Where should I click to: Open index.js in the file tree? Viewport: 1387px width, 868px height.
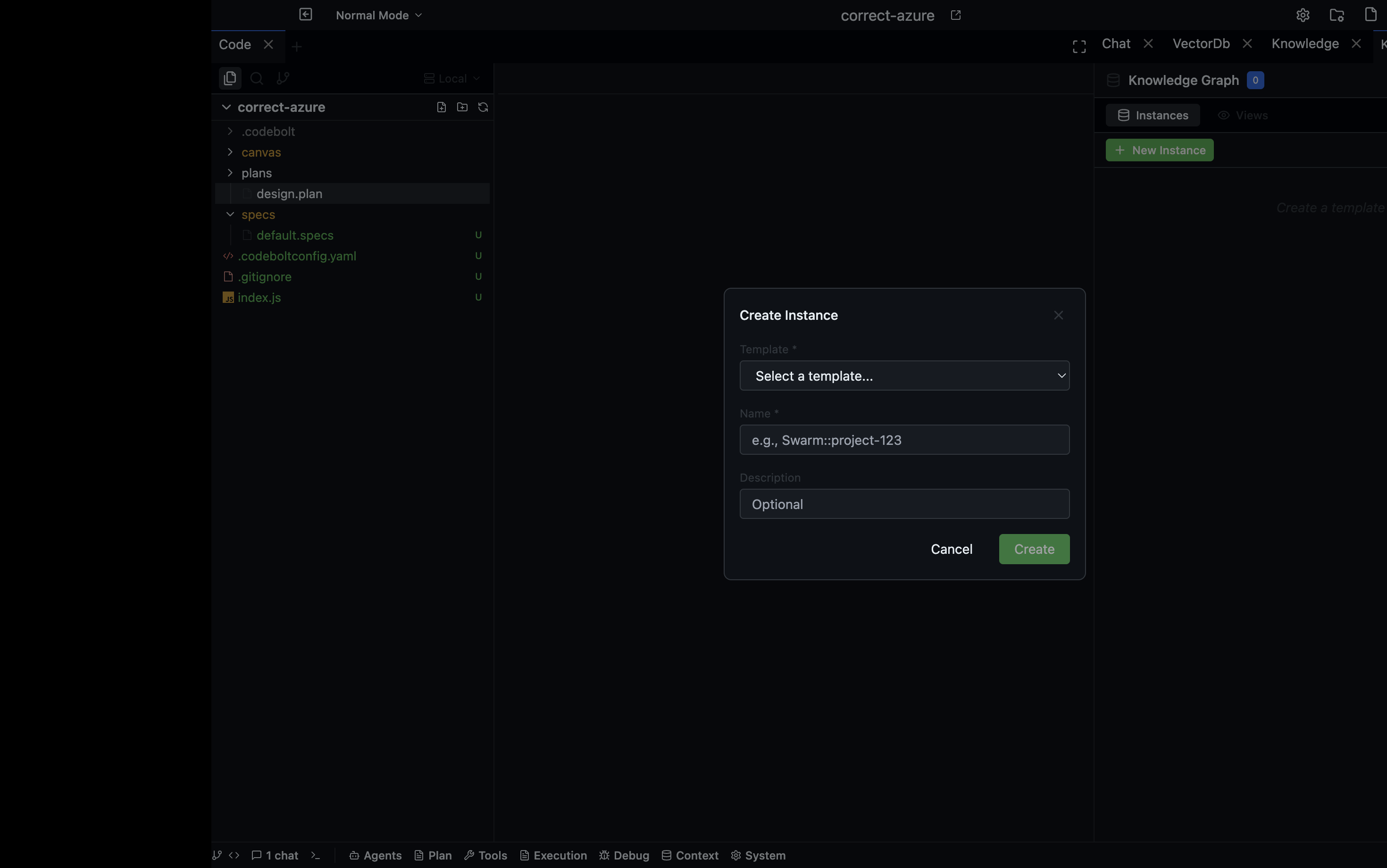259,297
